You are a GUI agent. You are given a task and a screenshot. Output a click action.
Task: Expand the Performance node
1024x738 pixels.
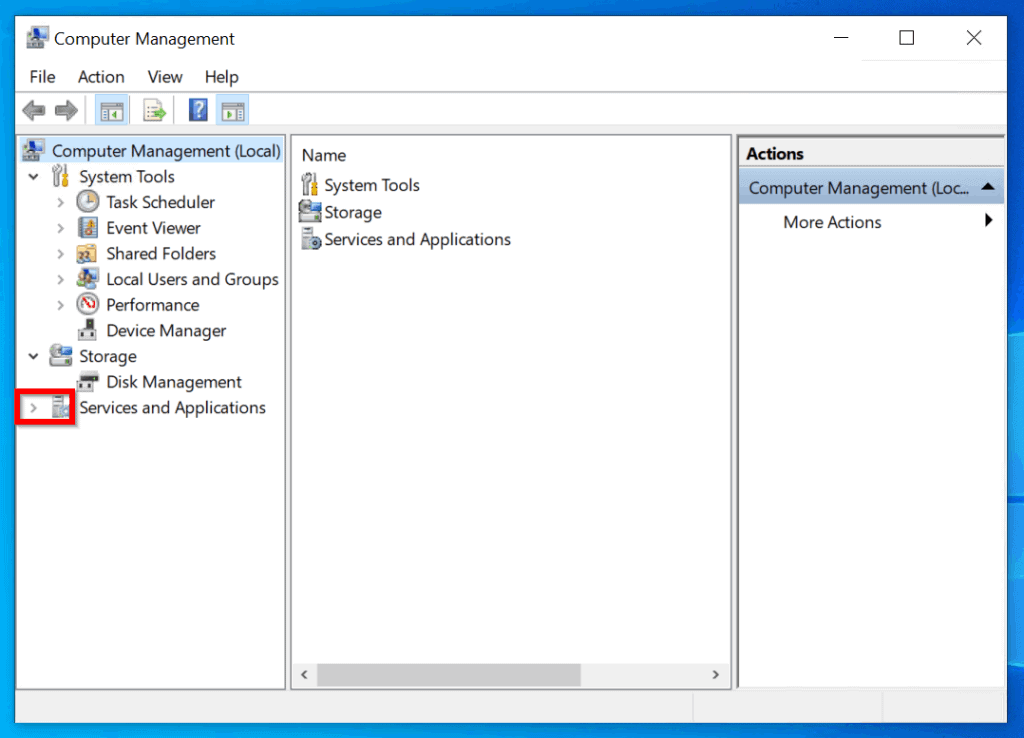(x=61, y=305)
